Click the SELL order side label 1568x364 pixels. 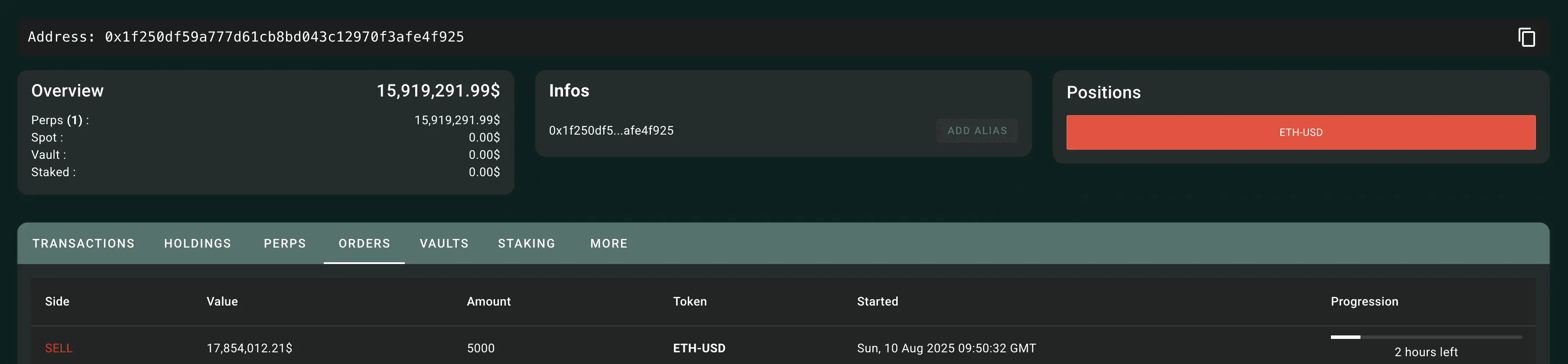click(x=59, y=348)
